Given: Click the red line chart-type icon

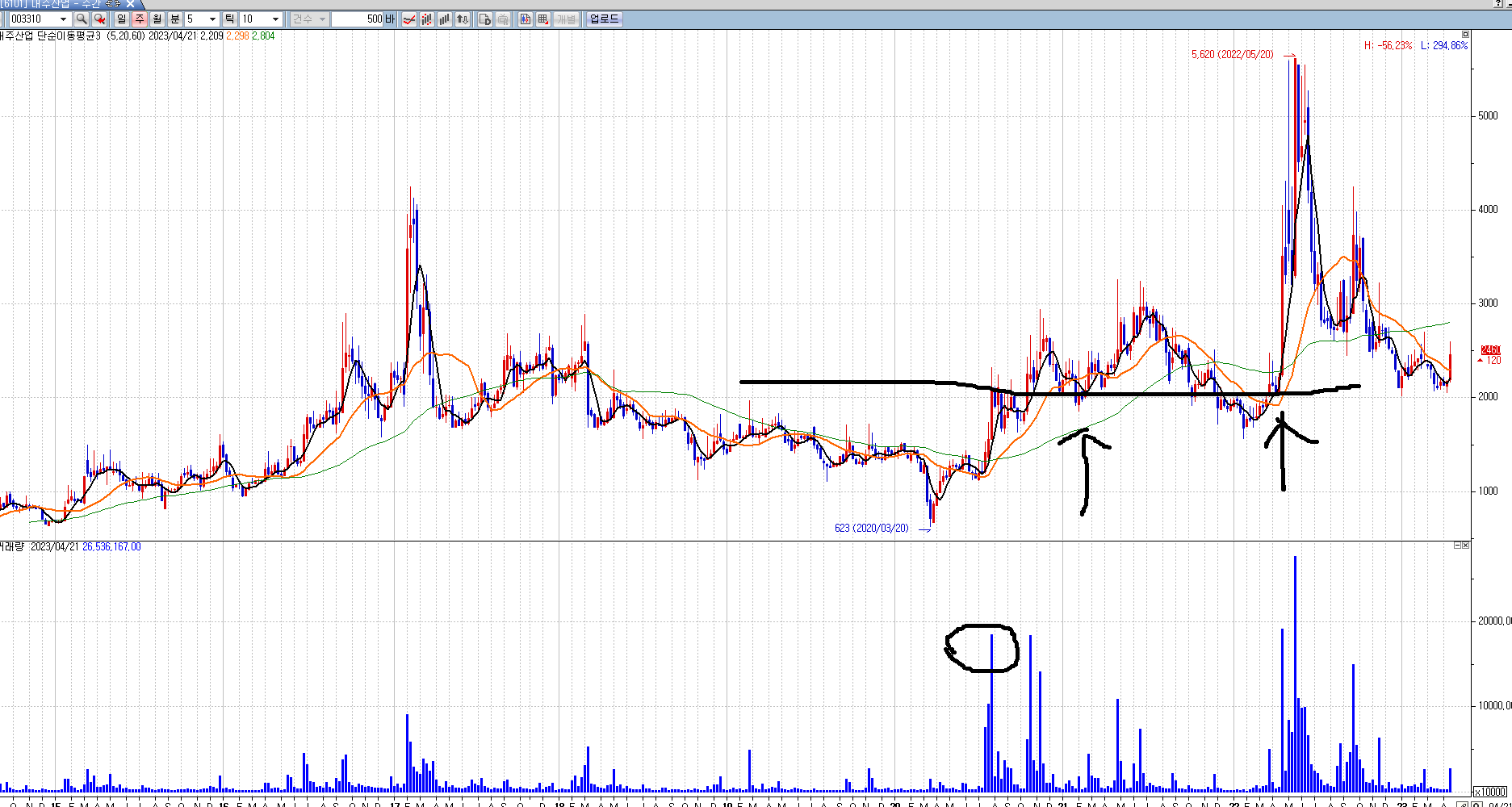Looking at the screenshot, I should pos(409,19).
